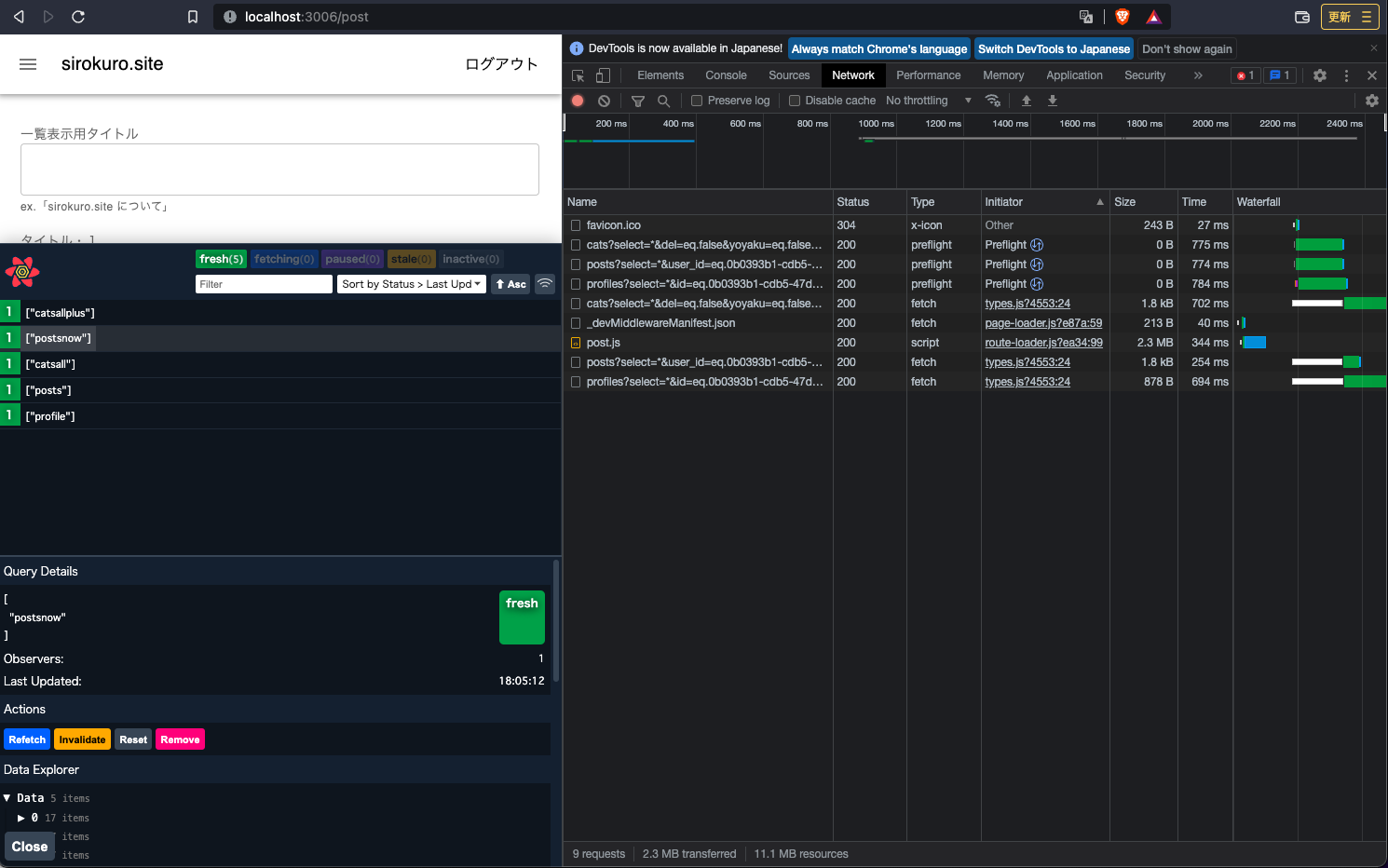Switch to the Elements tab
This screenshot has width=1388, height=868.
pyautogui.click(x=660, y=75)
